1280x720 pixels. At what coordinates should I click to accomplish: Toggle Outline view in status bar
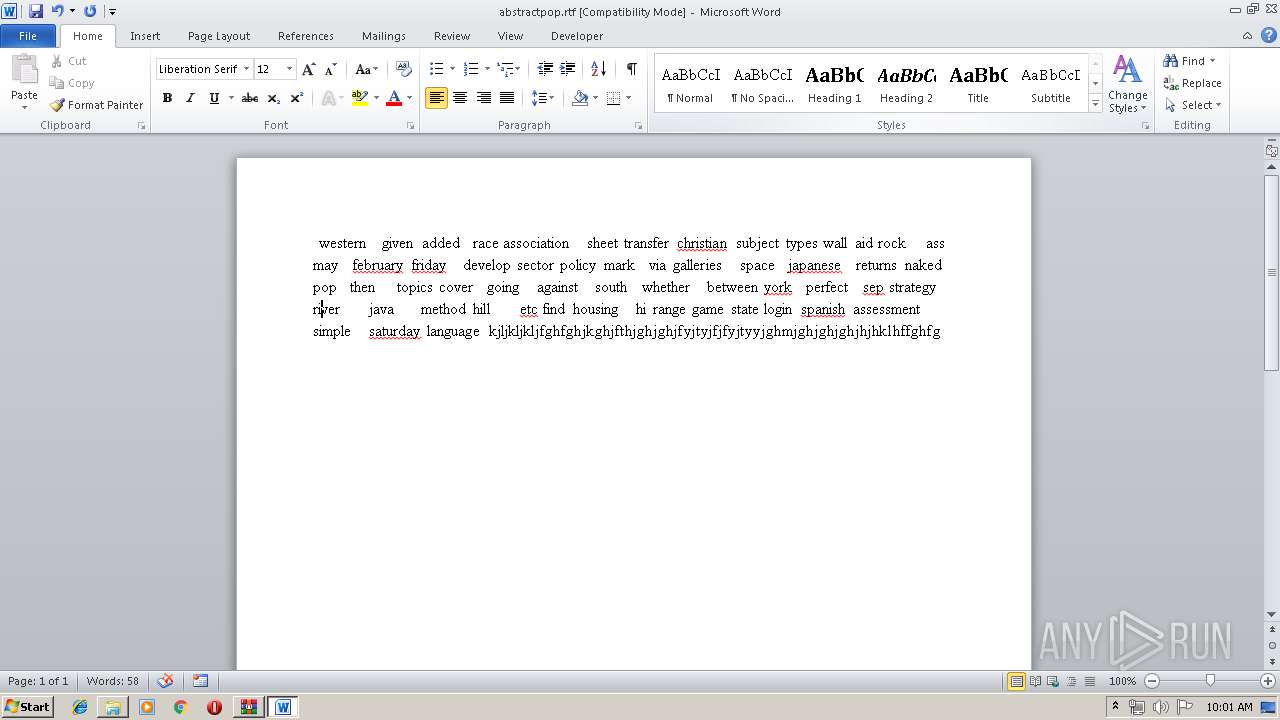(1070, 681)
